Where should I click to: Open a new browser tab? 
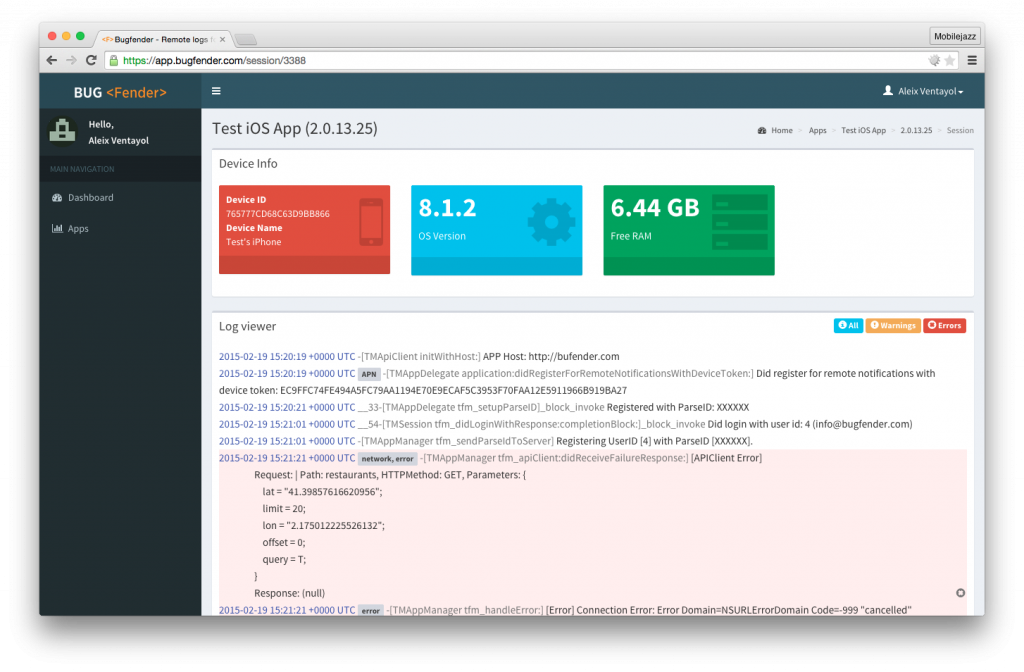246,40
